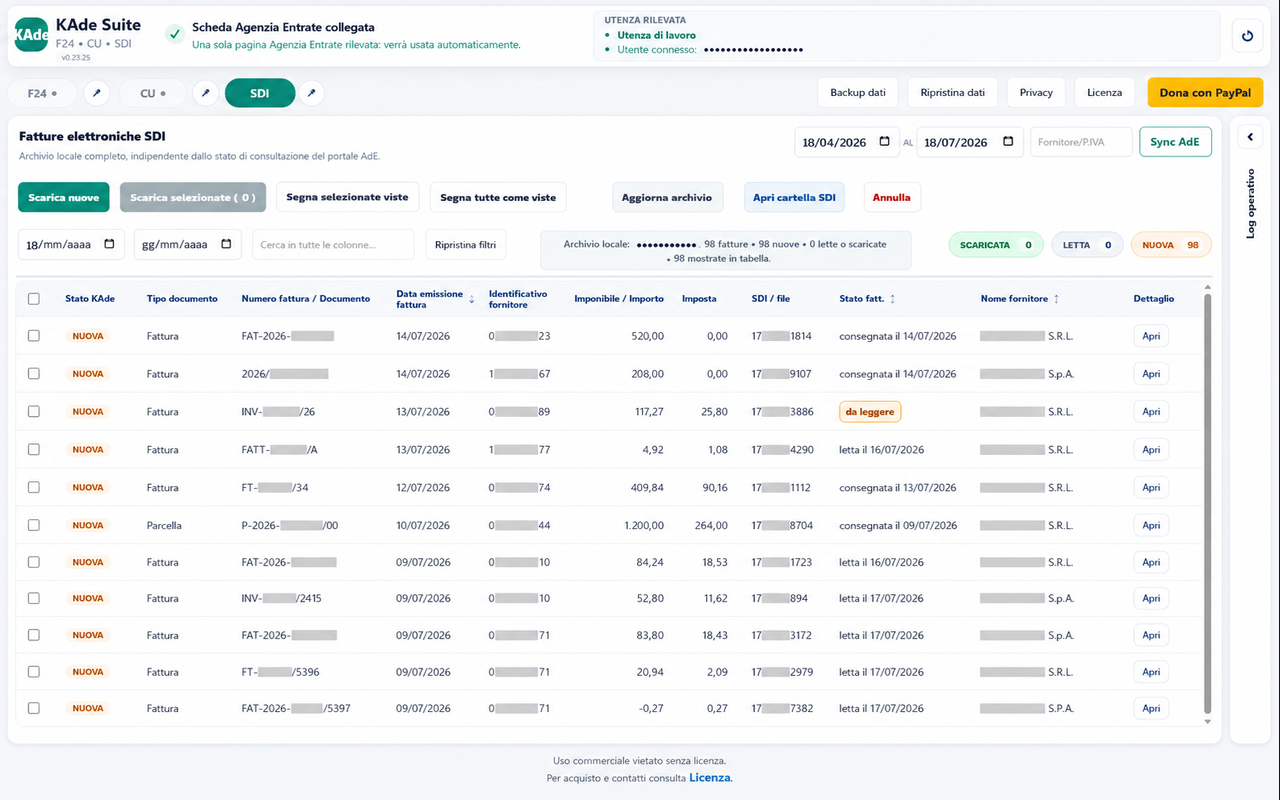Sort the Stato fatt. column

coord(892,299)
